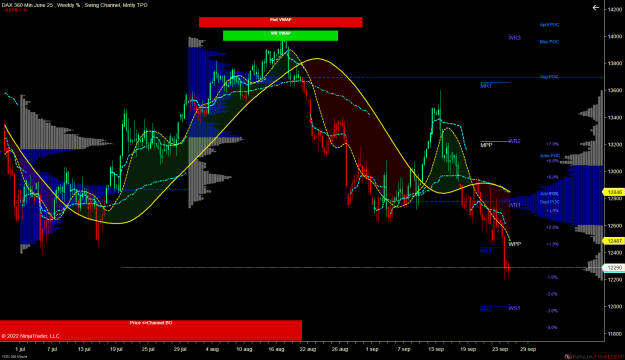Click the MS1 monthly pivot label

[x=486, y=251]
